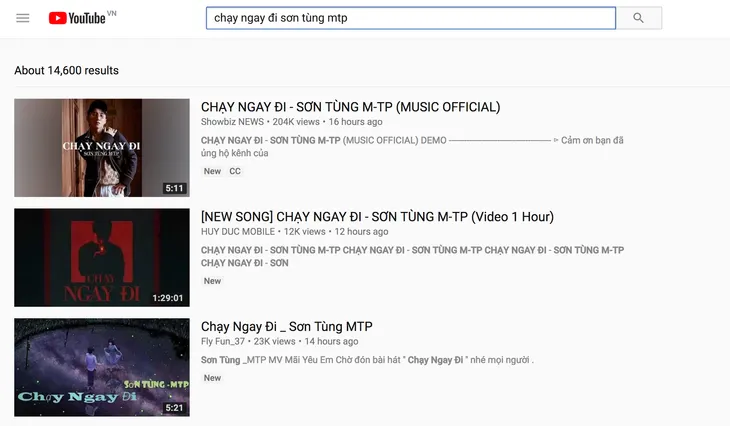Click '23K views' on the third result
730x426 pixels.
point(275,341)
